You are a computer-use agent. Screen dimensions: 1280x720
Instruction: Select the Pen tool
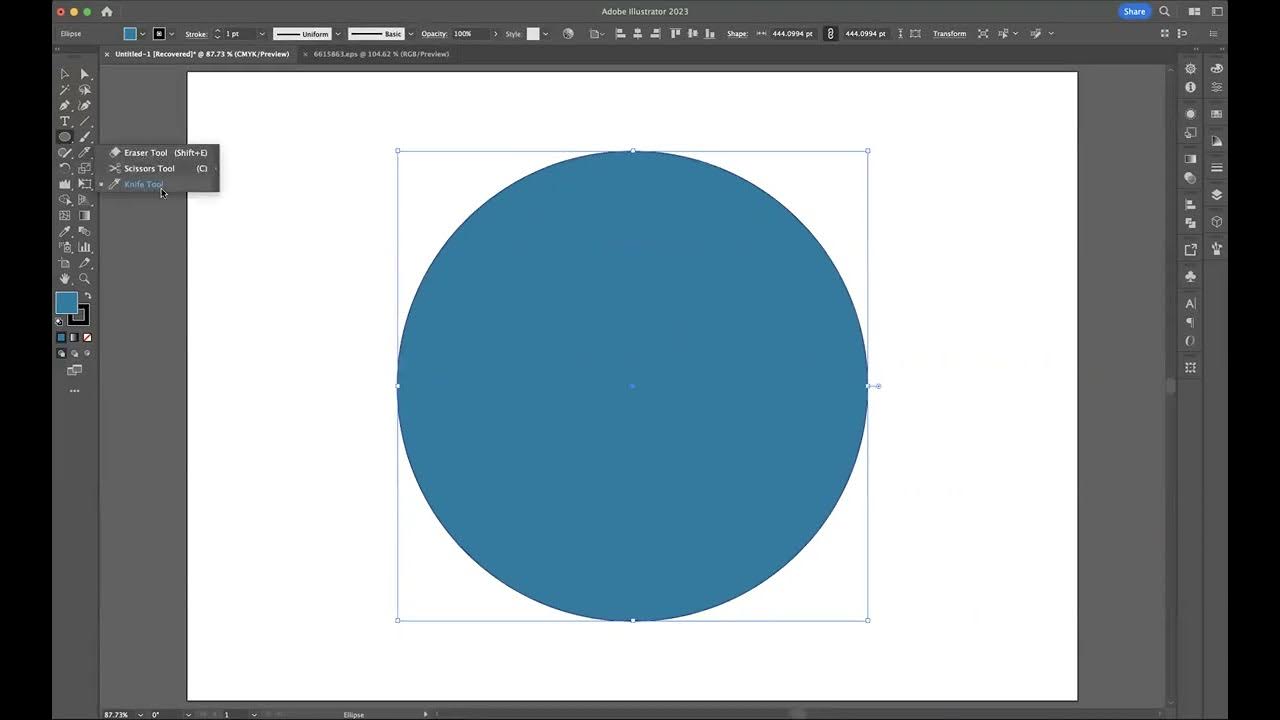pos(65,106)
